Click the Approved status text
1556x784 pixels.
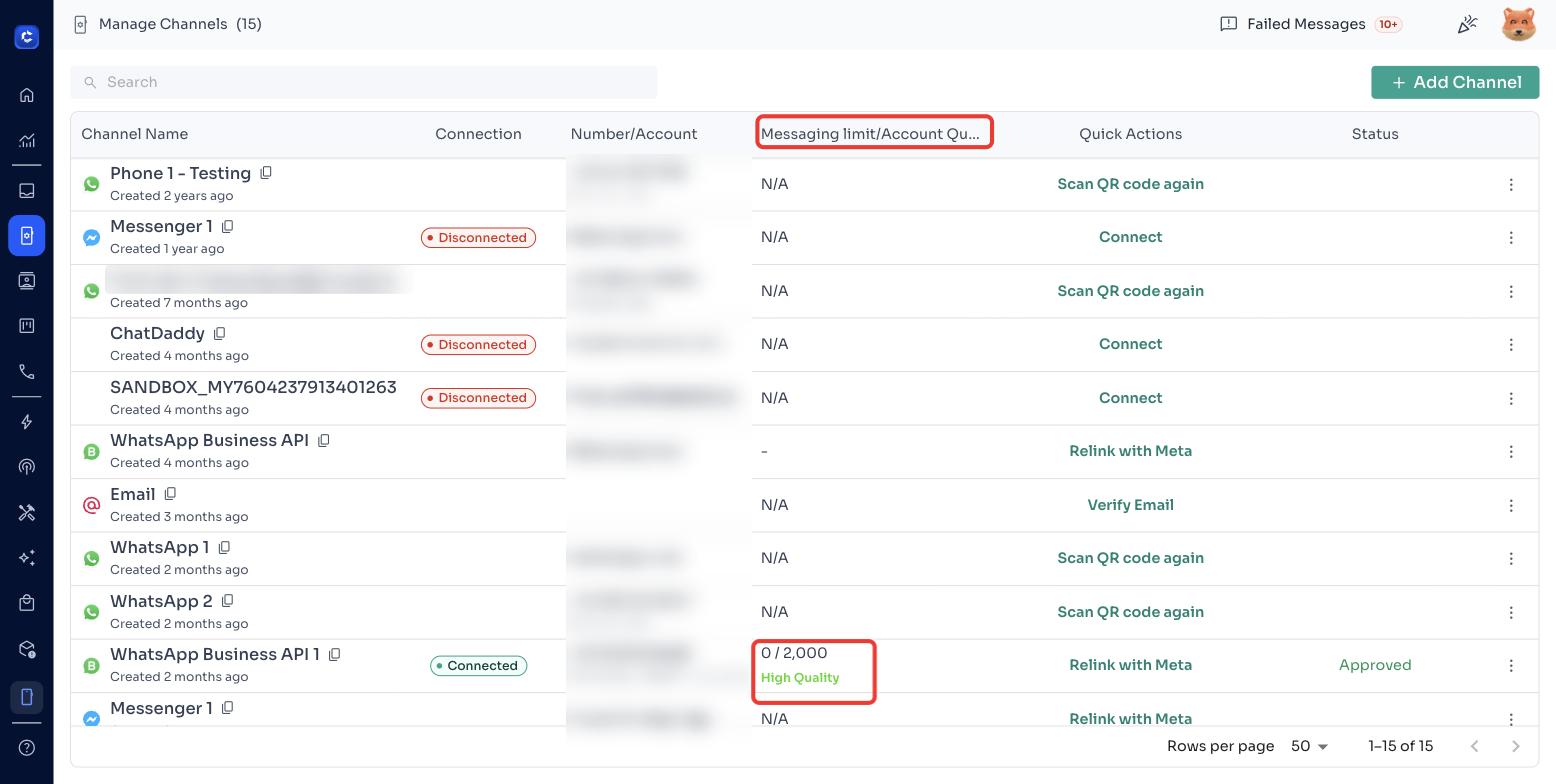[1375, 665]
